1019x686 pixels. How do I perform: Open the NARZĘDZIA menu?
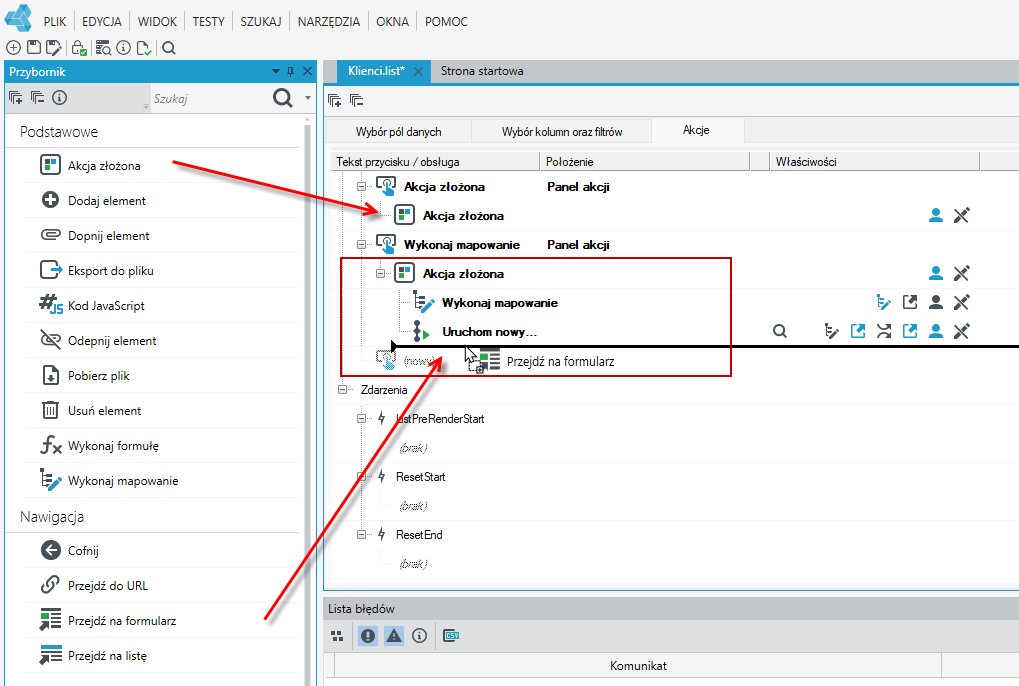click(329, 21)
